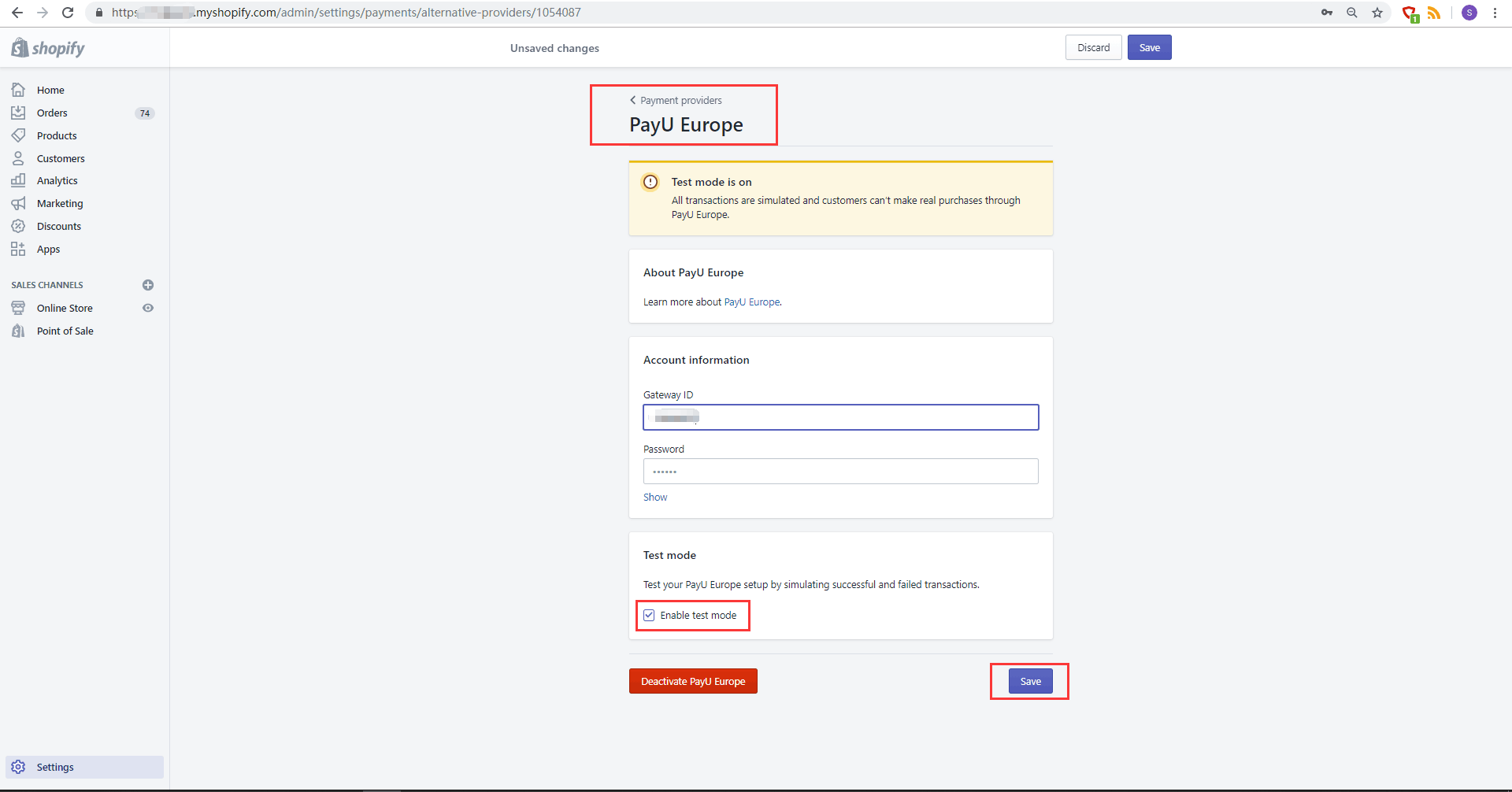Image resolution: width=1512 pixels, height=792 pixels.
Task: Click browser forward arrow
Action: (x=43, y=13)
